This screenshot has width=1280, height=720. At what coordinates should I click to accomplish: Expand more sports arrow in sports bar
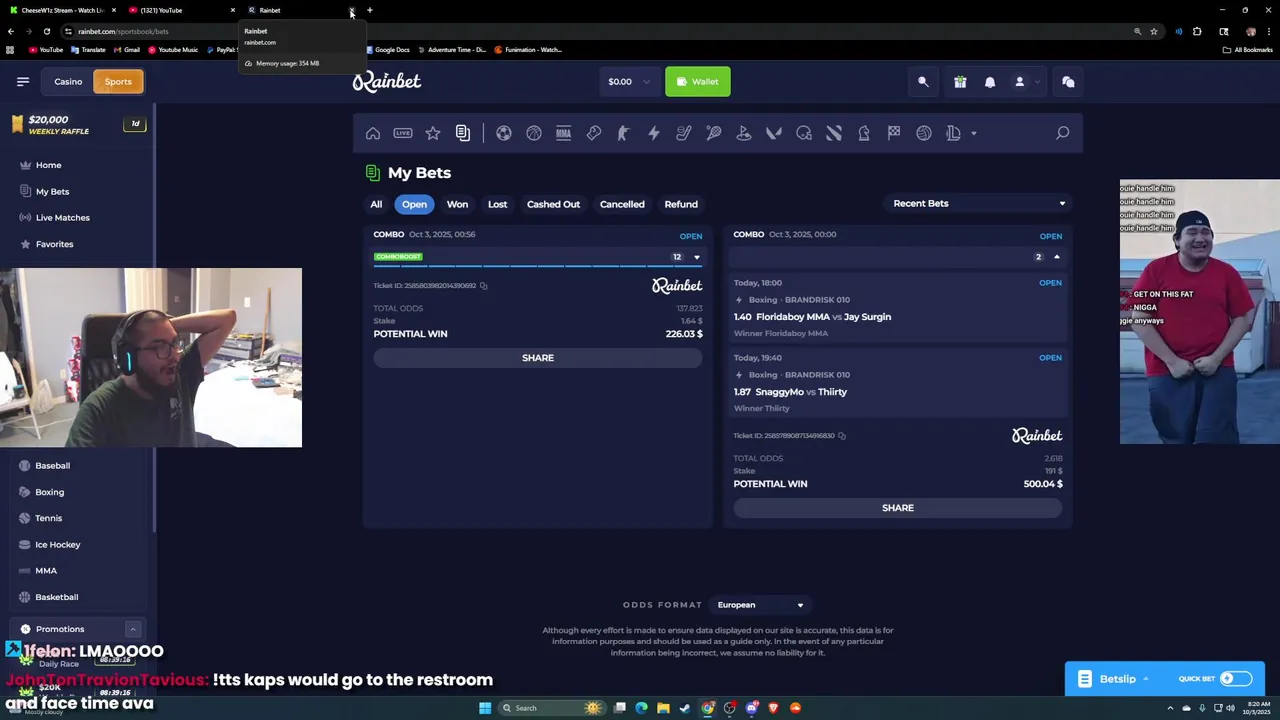coord(974,133)
